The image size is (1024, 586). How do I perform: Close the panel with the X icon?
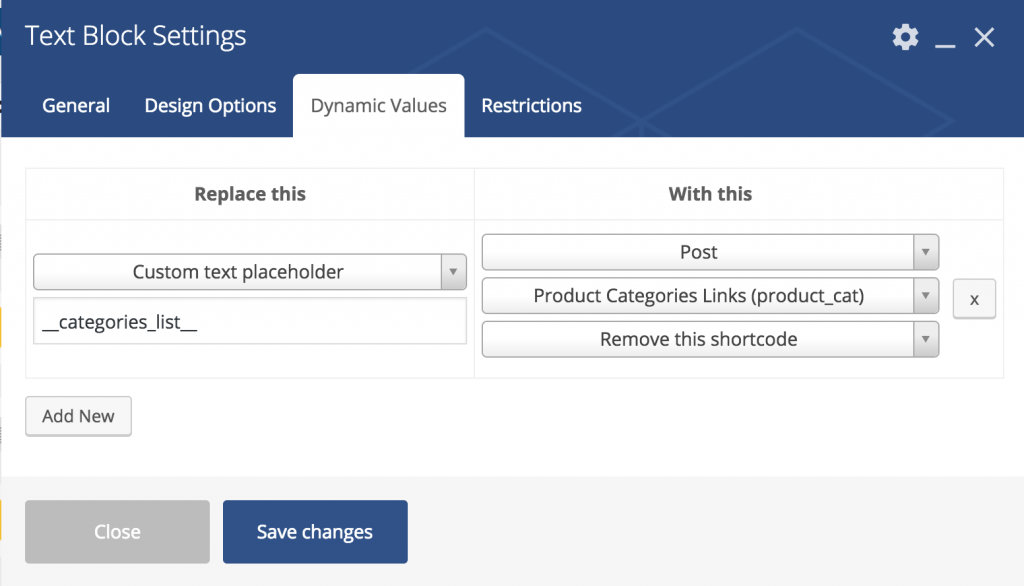pyautogui.click(x=984, y=37)
